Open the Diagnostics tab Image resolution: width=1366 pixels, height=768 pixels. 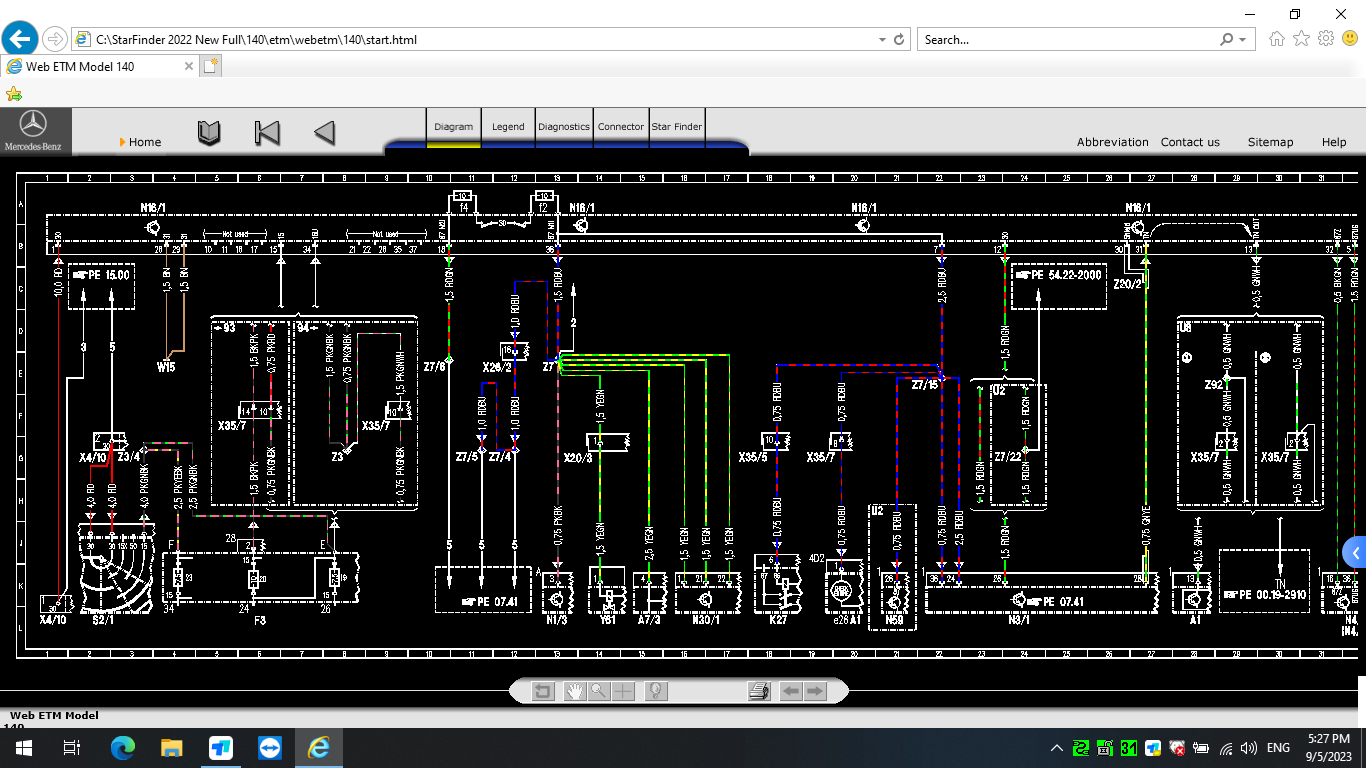coord(564,127)
